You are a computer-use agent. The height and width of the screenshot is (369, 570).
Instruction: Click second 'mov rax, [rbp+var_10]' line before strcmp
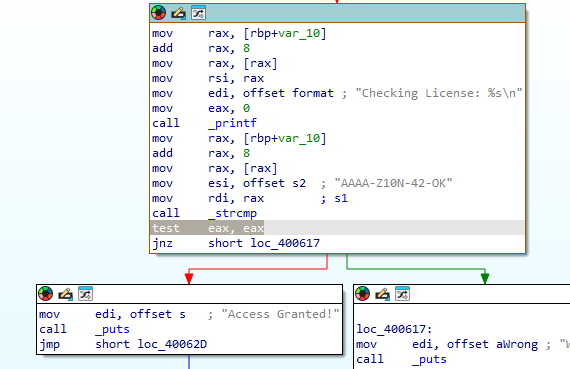pyautogui.click(x=239, y=138)
